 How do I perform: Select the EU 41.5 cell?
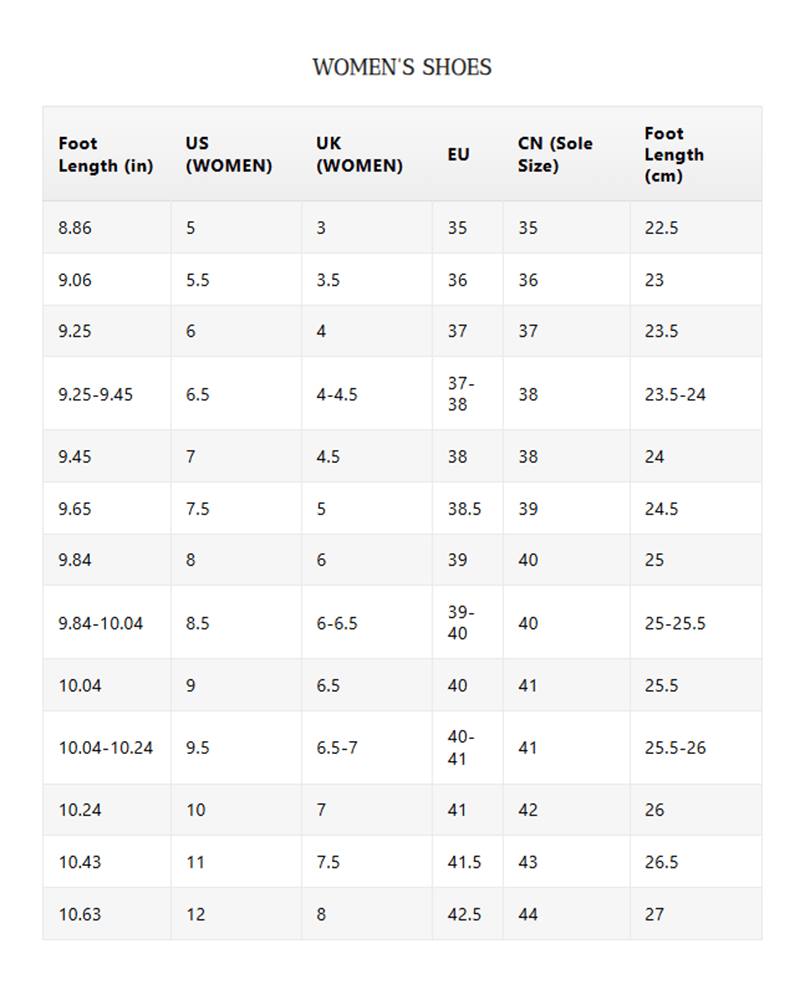pos(464,862)
